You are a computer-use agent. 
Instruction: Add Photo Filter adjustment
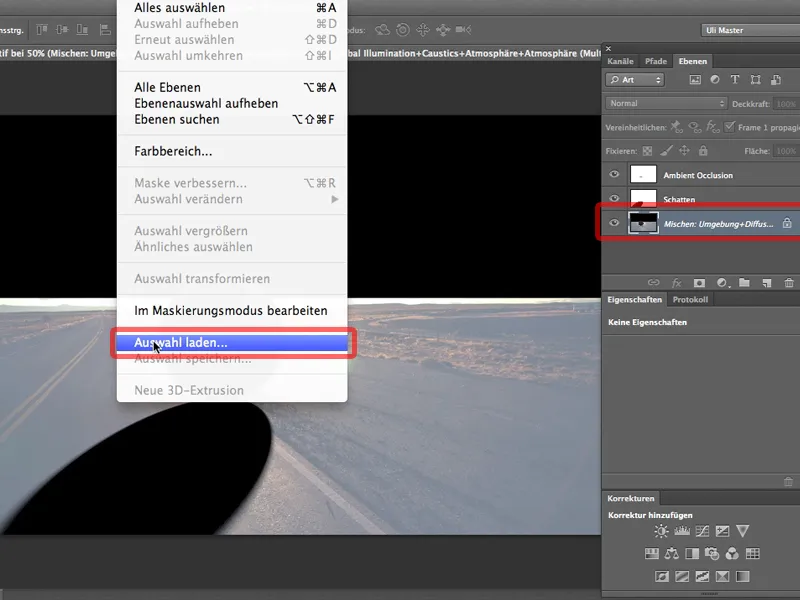click(712, 554)
